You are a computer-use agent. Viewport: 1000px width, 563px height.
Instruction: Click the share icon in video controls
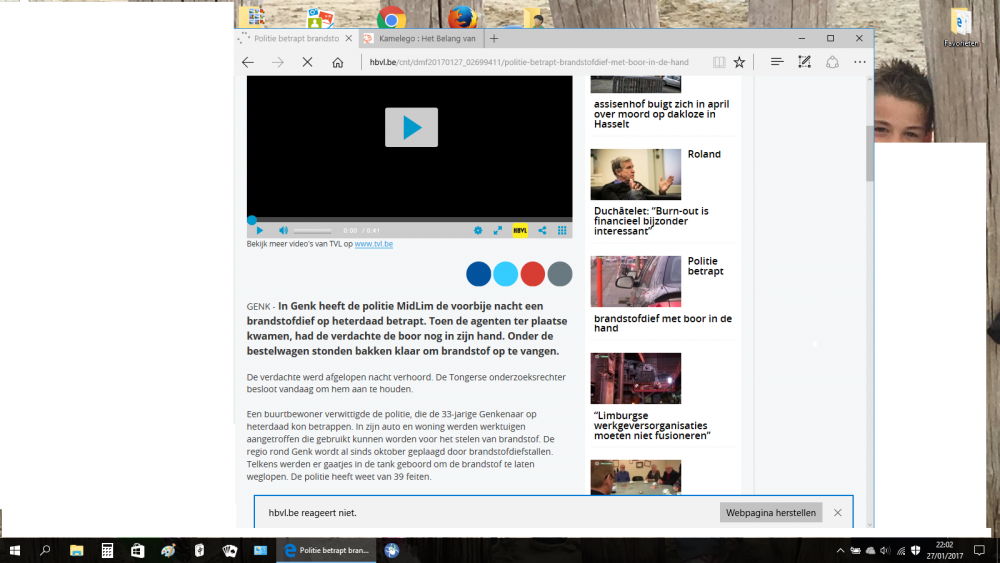[542, 230]
